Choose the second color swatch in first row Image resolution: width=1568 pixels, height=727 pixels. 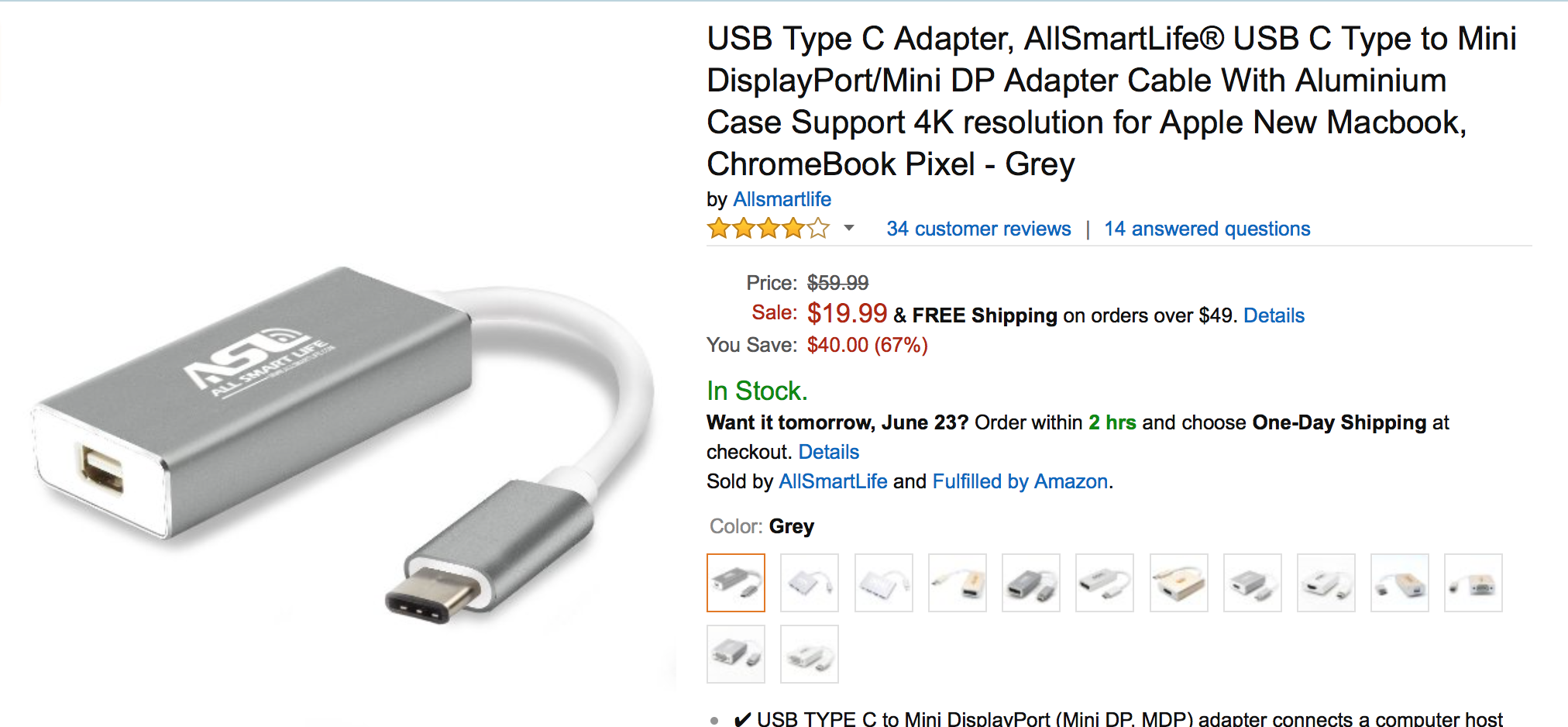tap(809, 583)
